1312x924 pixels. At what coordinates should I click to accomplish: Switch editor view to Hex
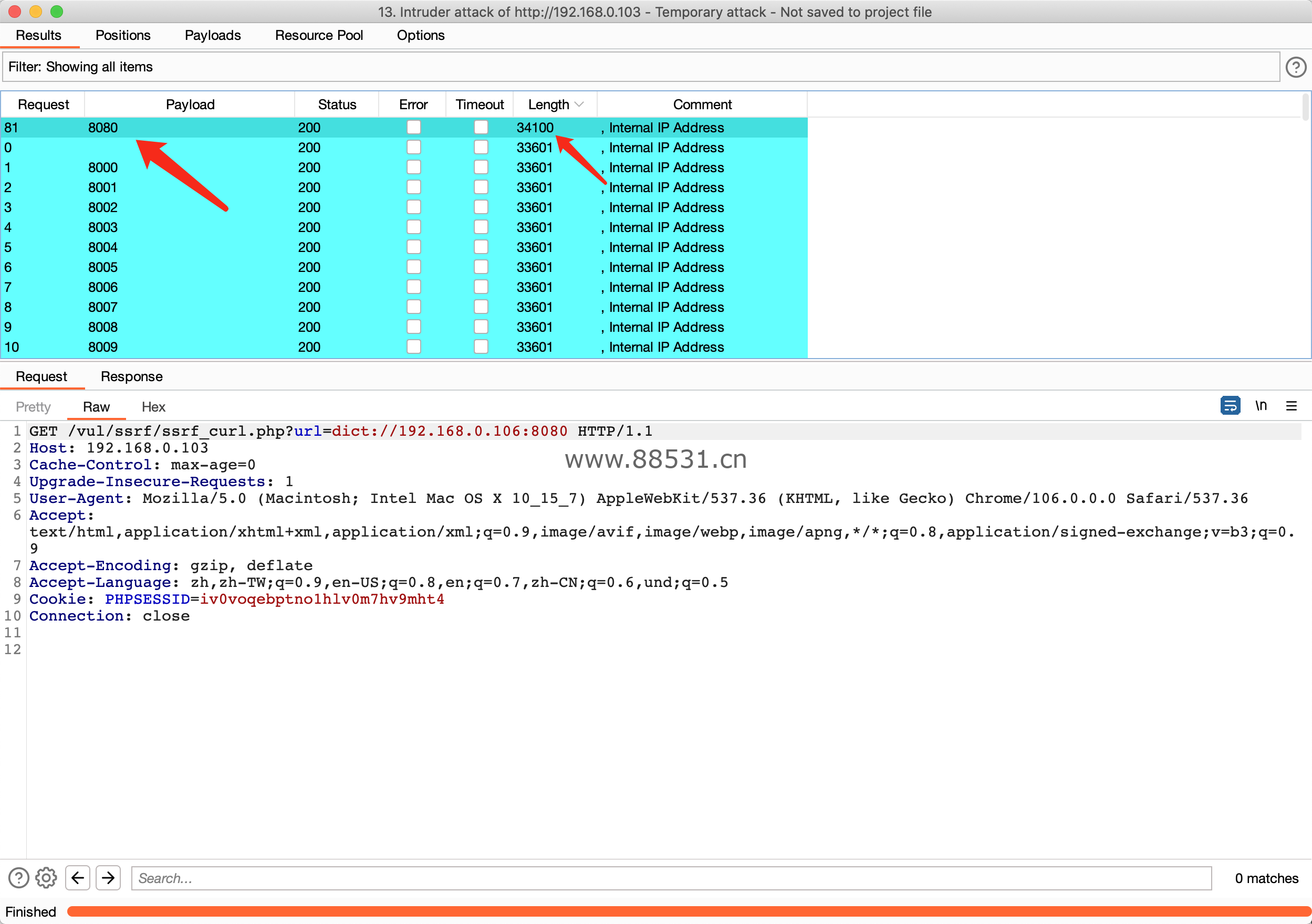point(153,407)
